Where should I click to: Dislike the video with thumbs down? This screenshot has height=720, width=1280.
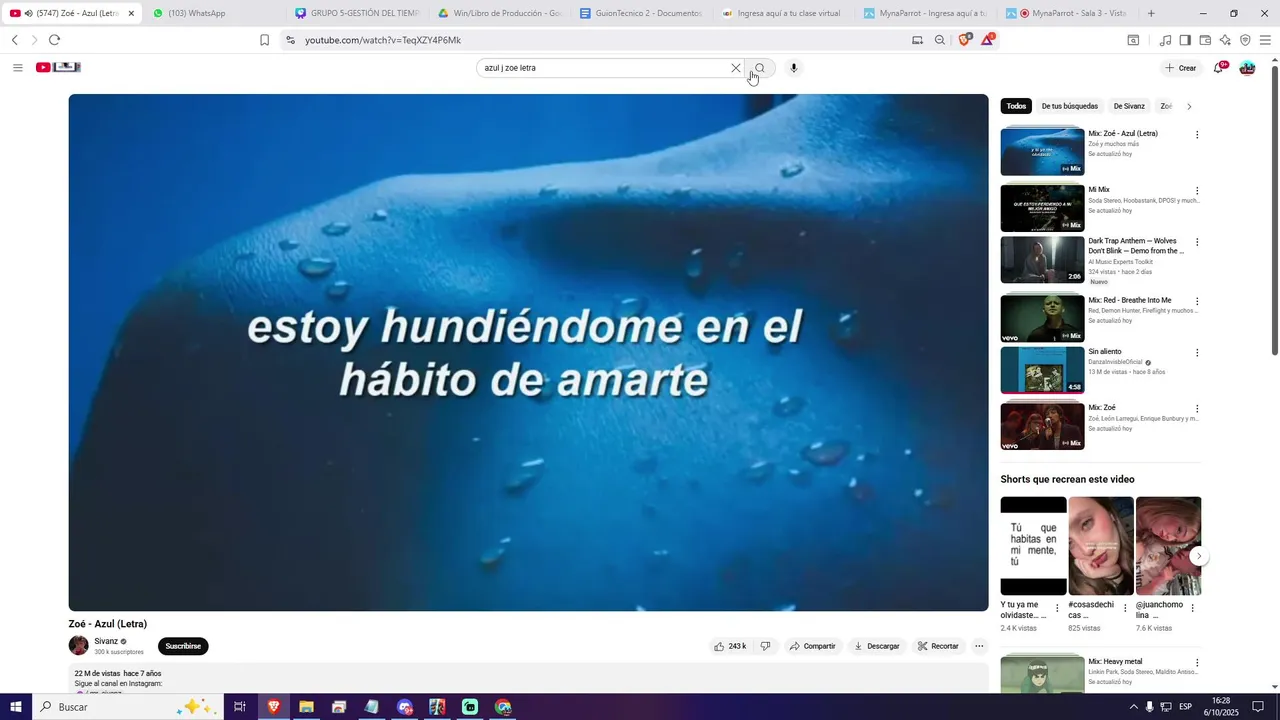(x=765, y=646)
